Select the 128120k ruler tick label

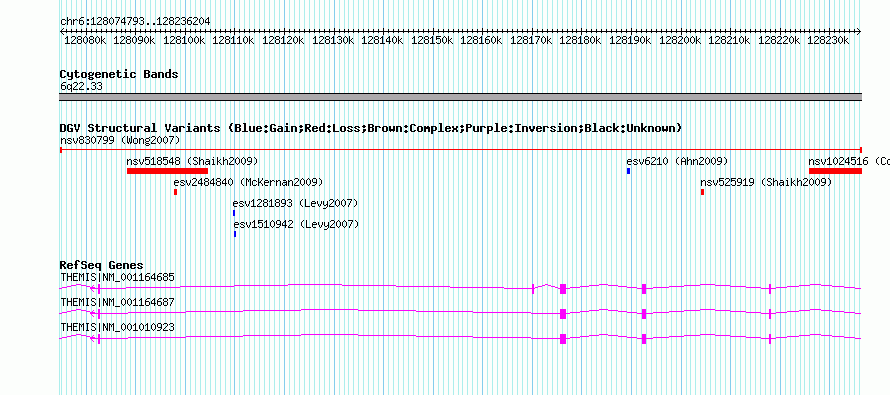[284, 41]
